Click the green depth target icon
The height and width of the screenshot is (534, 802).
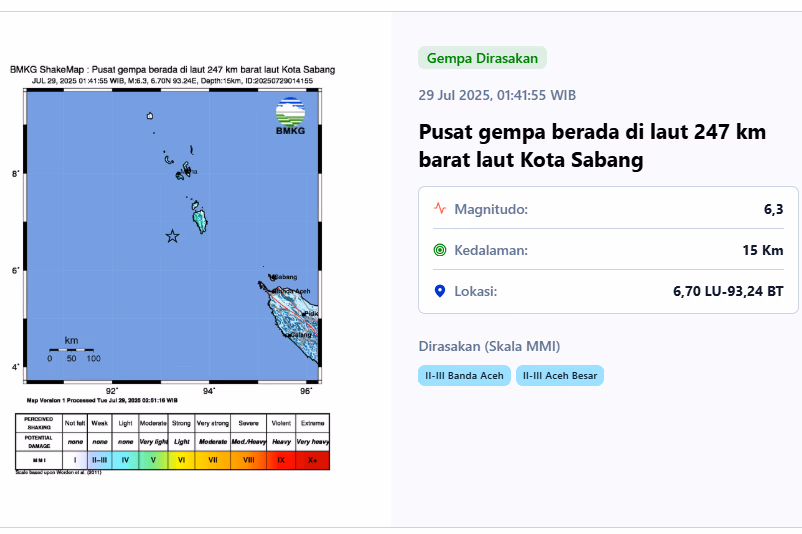[440, 250]
